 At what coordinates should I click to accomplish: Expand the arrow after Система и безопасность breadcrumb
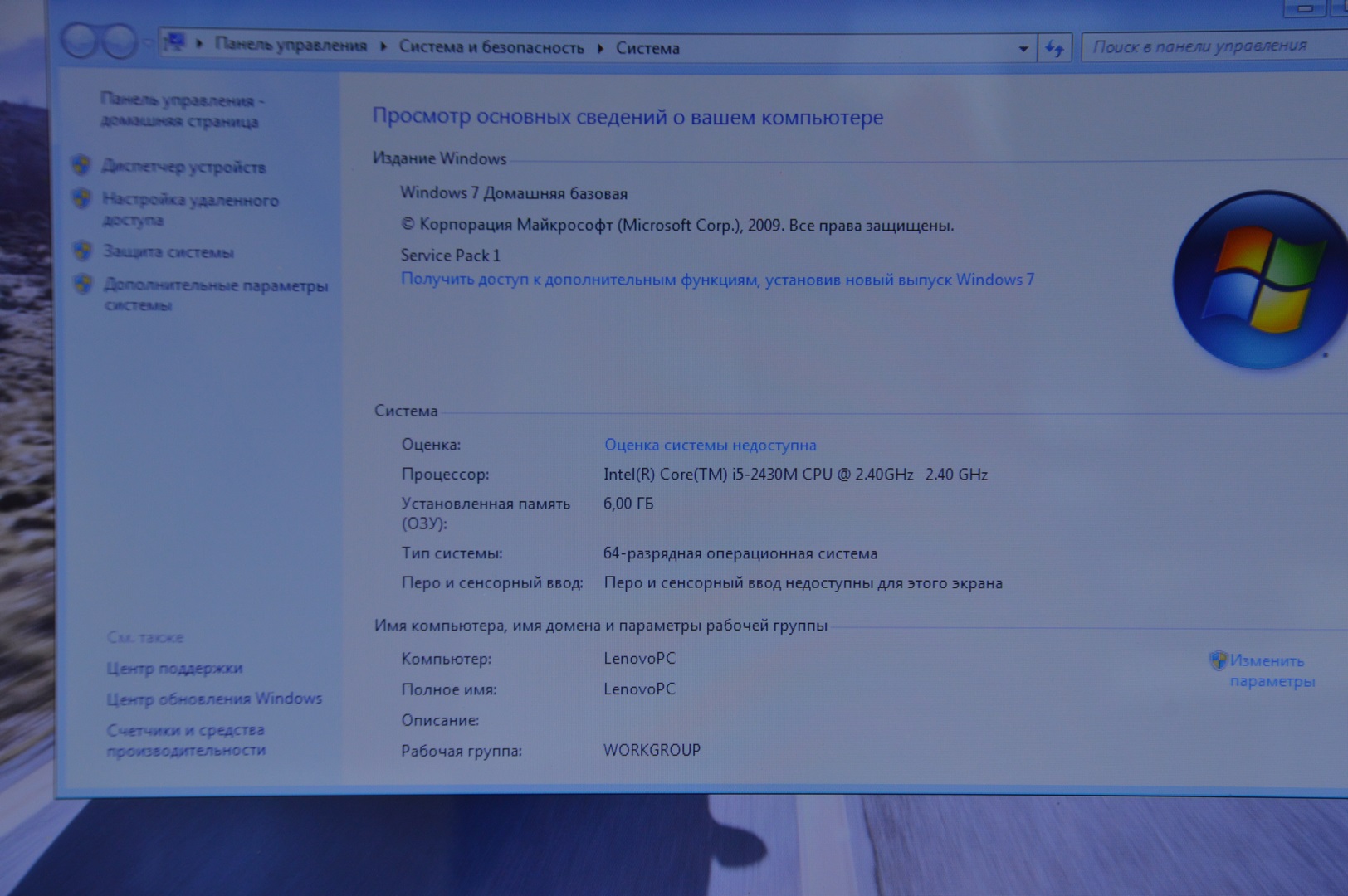pos(600,48)
